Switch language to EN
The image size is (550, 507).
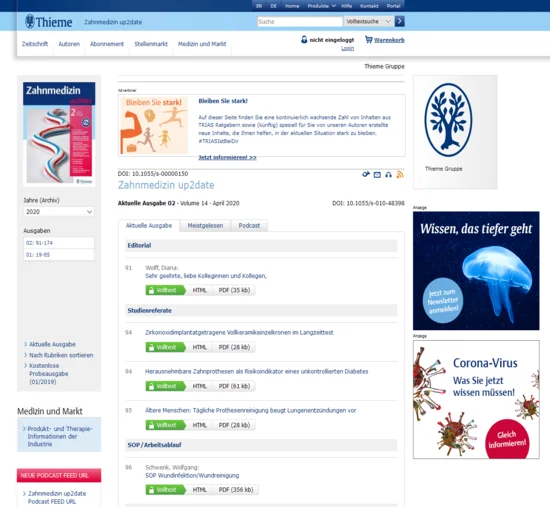click(259, 6)
